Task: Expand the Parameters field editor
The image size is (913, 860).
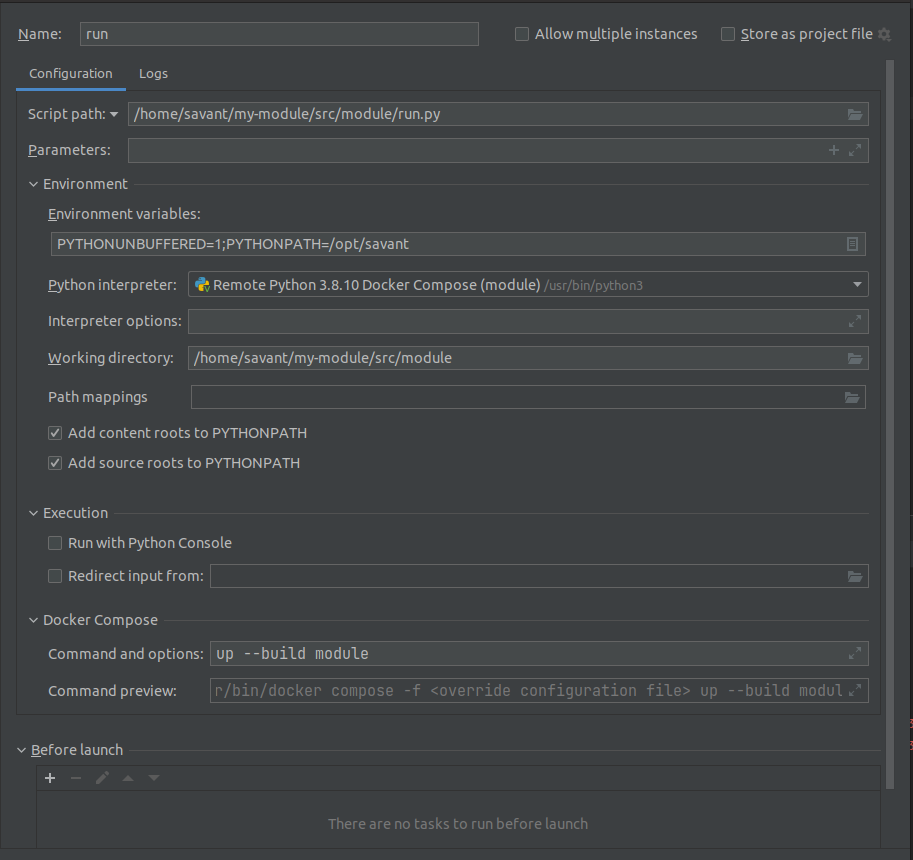Action: coord(855,150)
